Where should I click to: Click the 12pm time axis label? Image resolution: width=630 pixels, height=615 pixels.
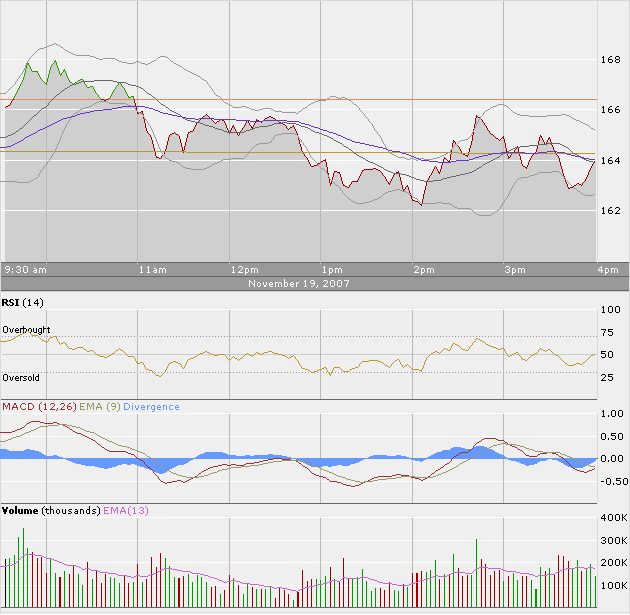tap(243, 270)
